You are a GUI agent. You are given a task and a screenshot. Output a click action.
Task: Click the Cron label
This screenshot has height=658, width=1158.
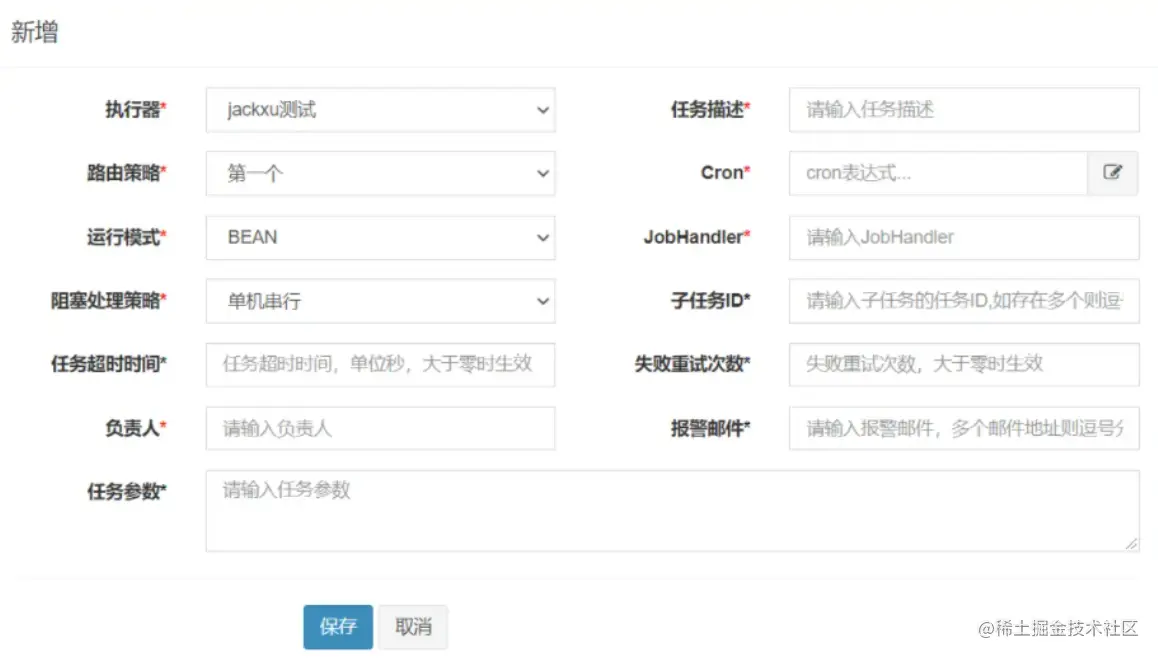pos(725,173)
